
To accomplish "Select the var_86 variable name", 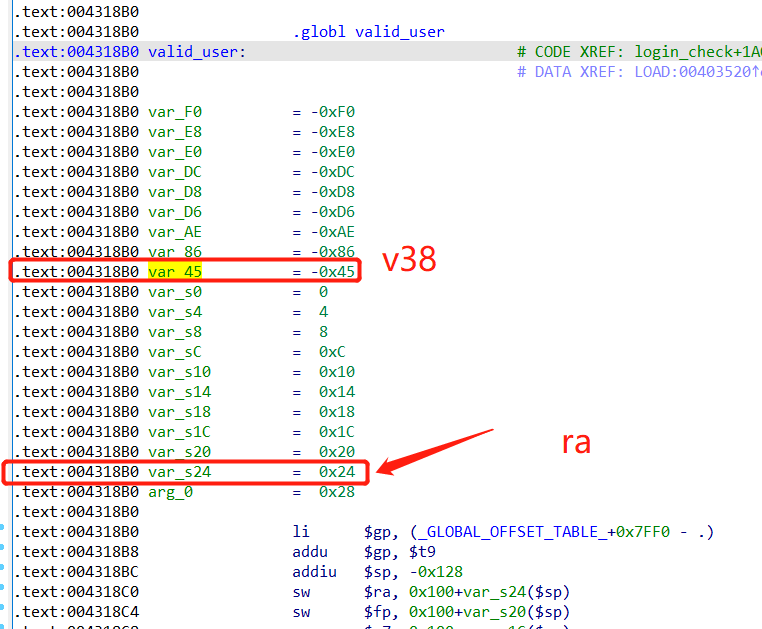I will coord(175,252).
